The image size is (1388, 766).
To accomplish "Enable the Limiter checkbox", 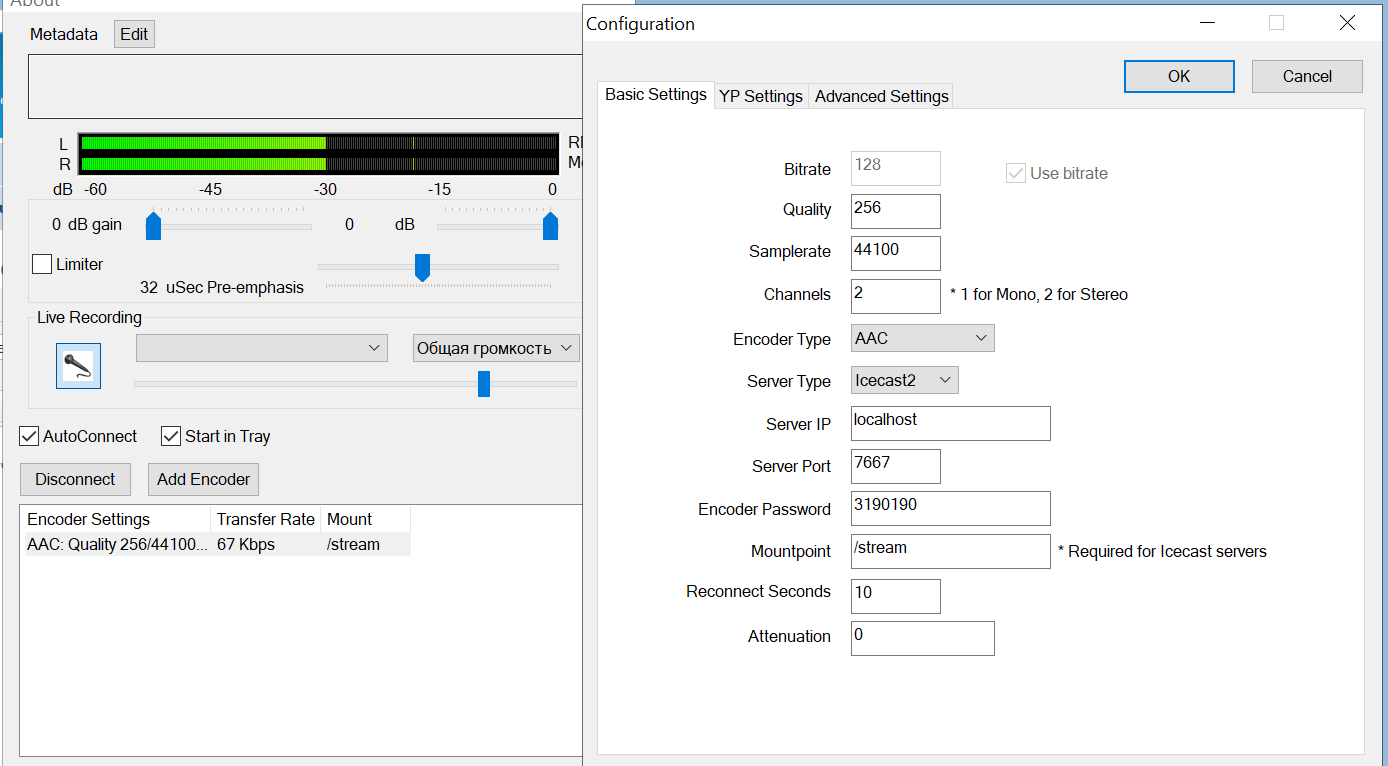I will [x=42, y=264].
